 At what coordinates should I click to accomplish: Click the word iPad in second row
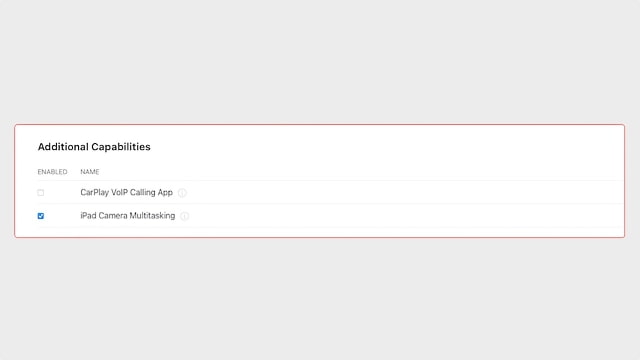point(88,216)
